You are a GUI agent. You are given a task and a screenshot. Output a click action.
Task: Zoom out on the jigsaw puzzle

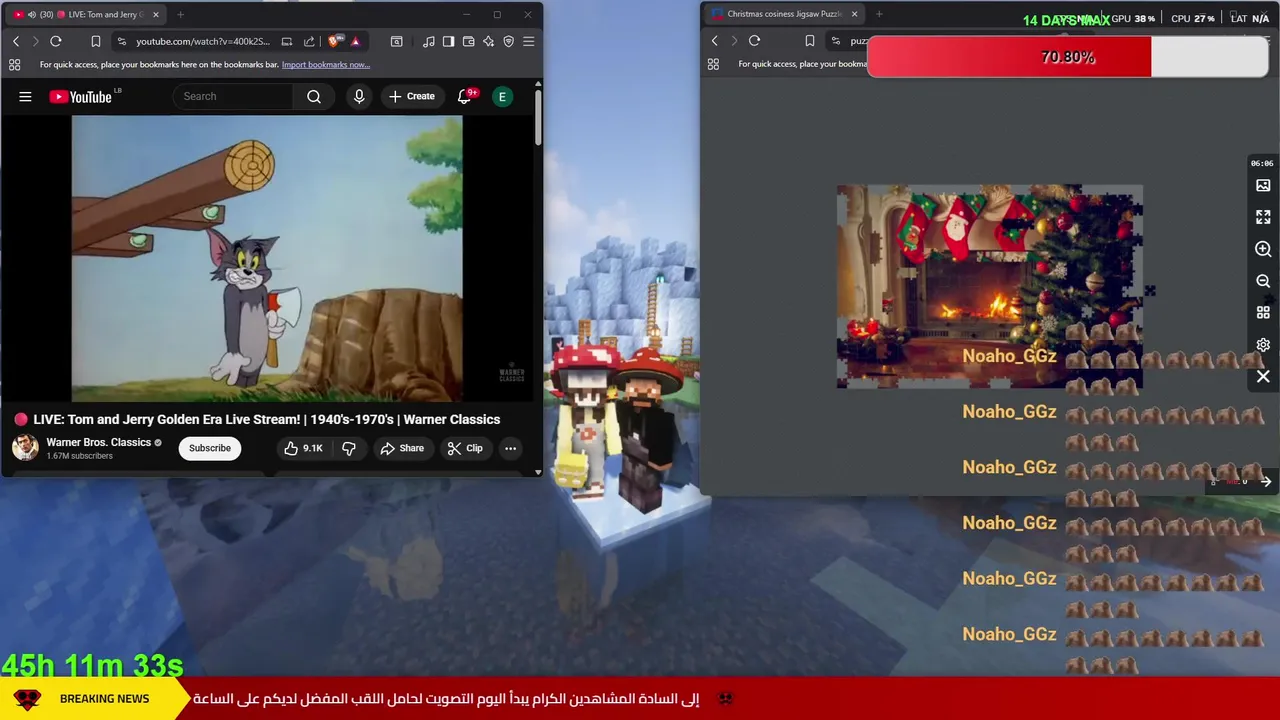pos(1263,281)
